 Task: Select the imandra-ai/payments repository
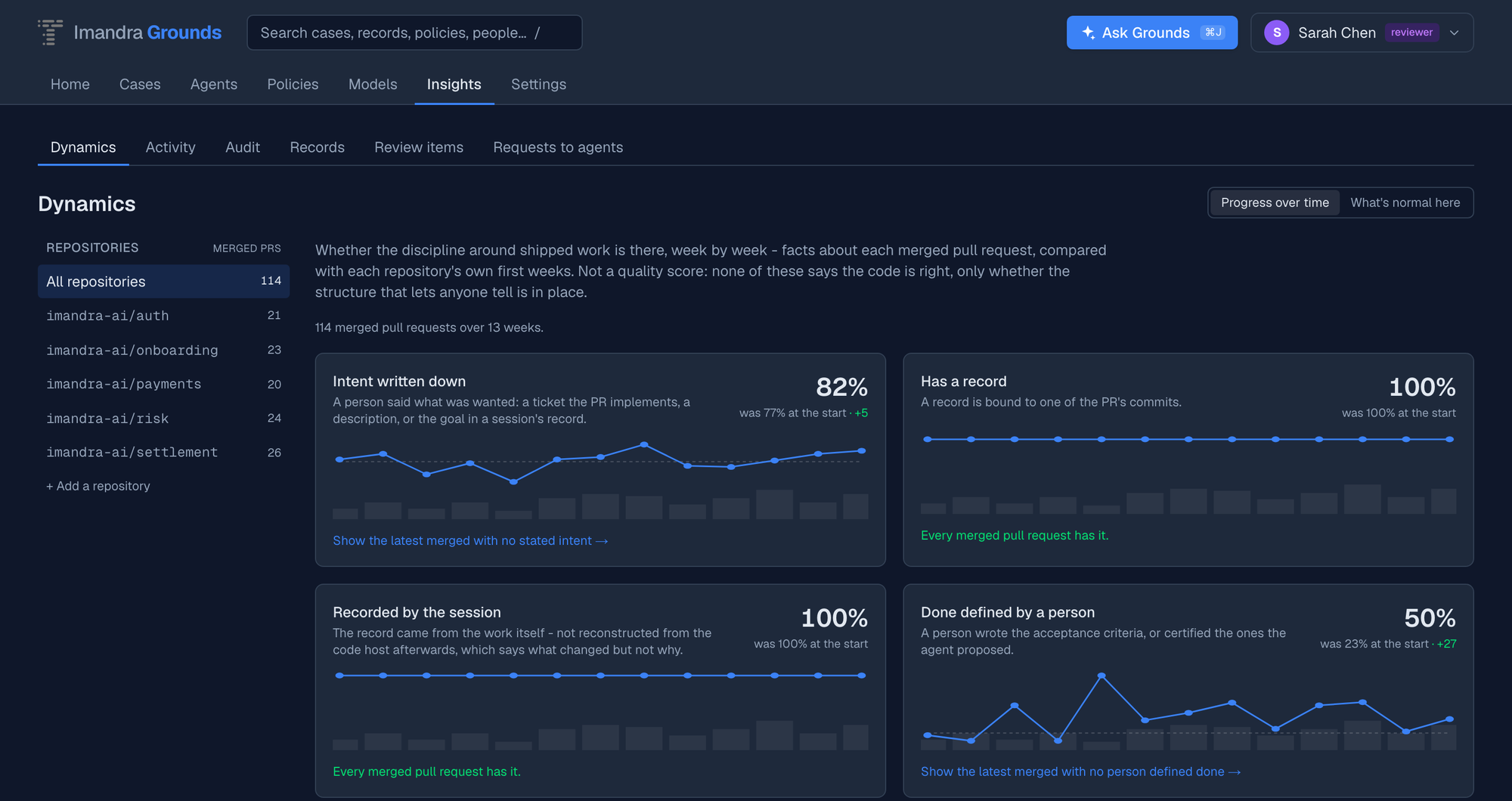(163, 384)
